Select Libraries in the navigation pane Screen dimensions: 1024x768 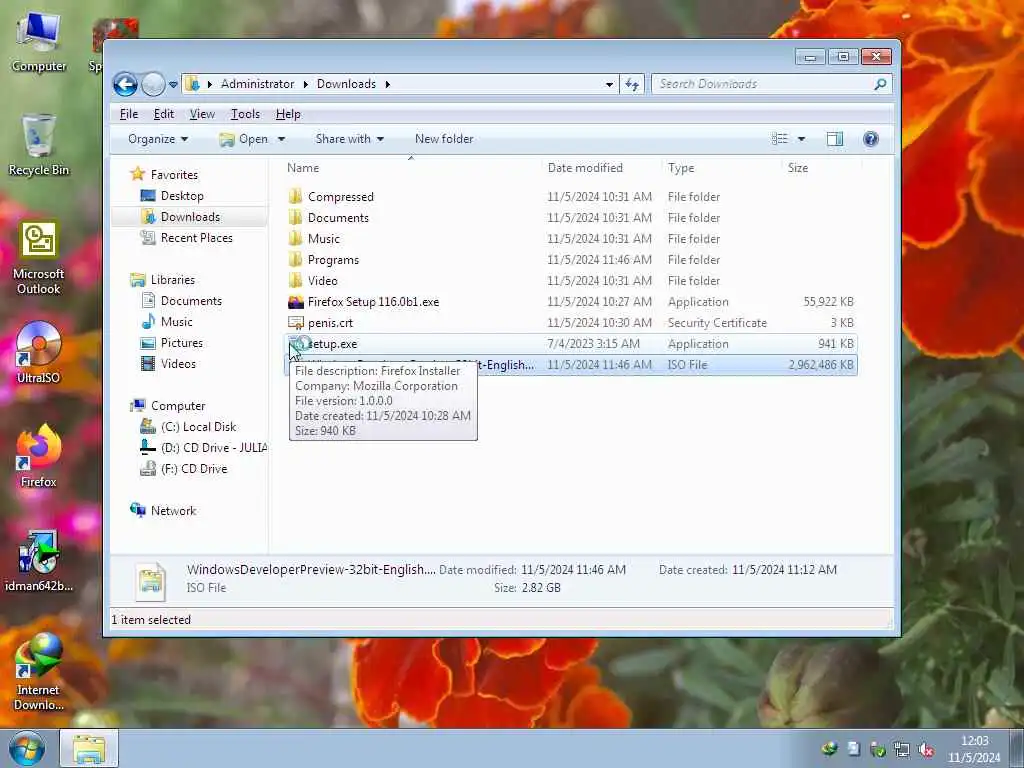pyautogui.click(x=172, y=280)
